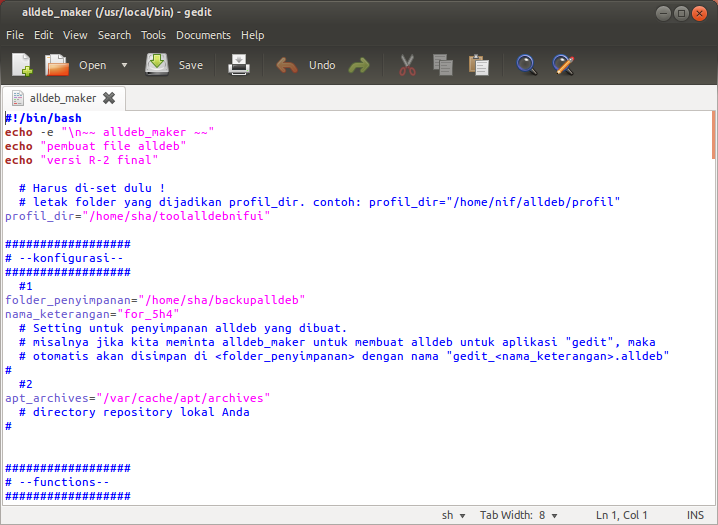Open the File menu
The image size is (718, 525).
15,35
